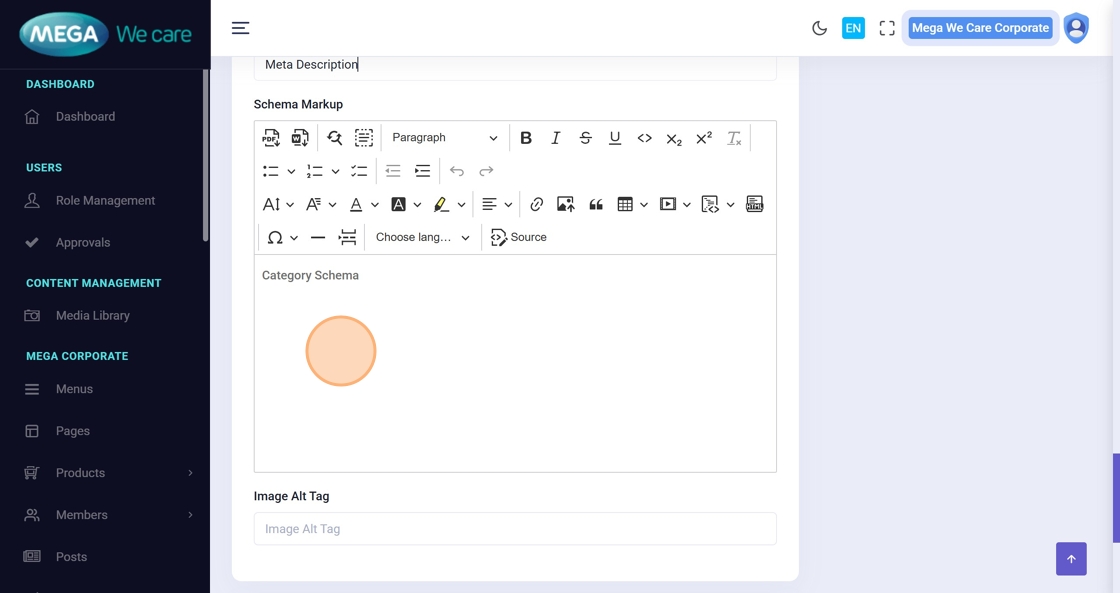The width and height of the screenshot is (1120, 593).
Task: Open Media Library from sidebar
Action: tap(92, 315)
